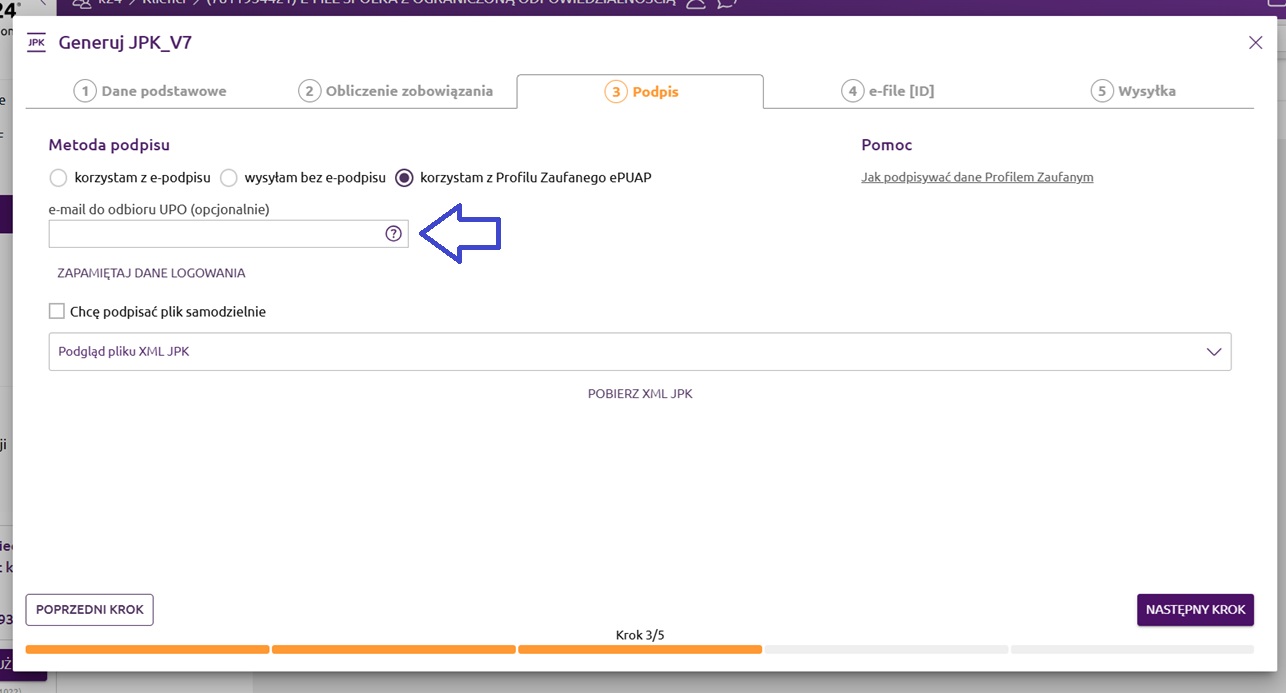The image size is (1286, 693).
Task: Download file via 'POBIERZ XML JPK'
Action: tap(640, 394)
